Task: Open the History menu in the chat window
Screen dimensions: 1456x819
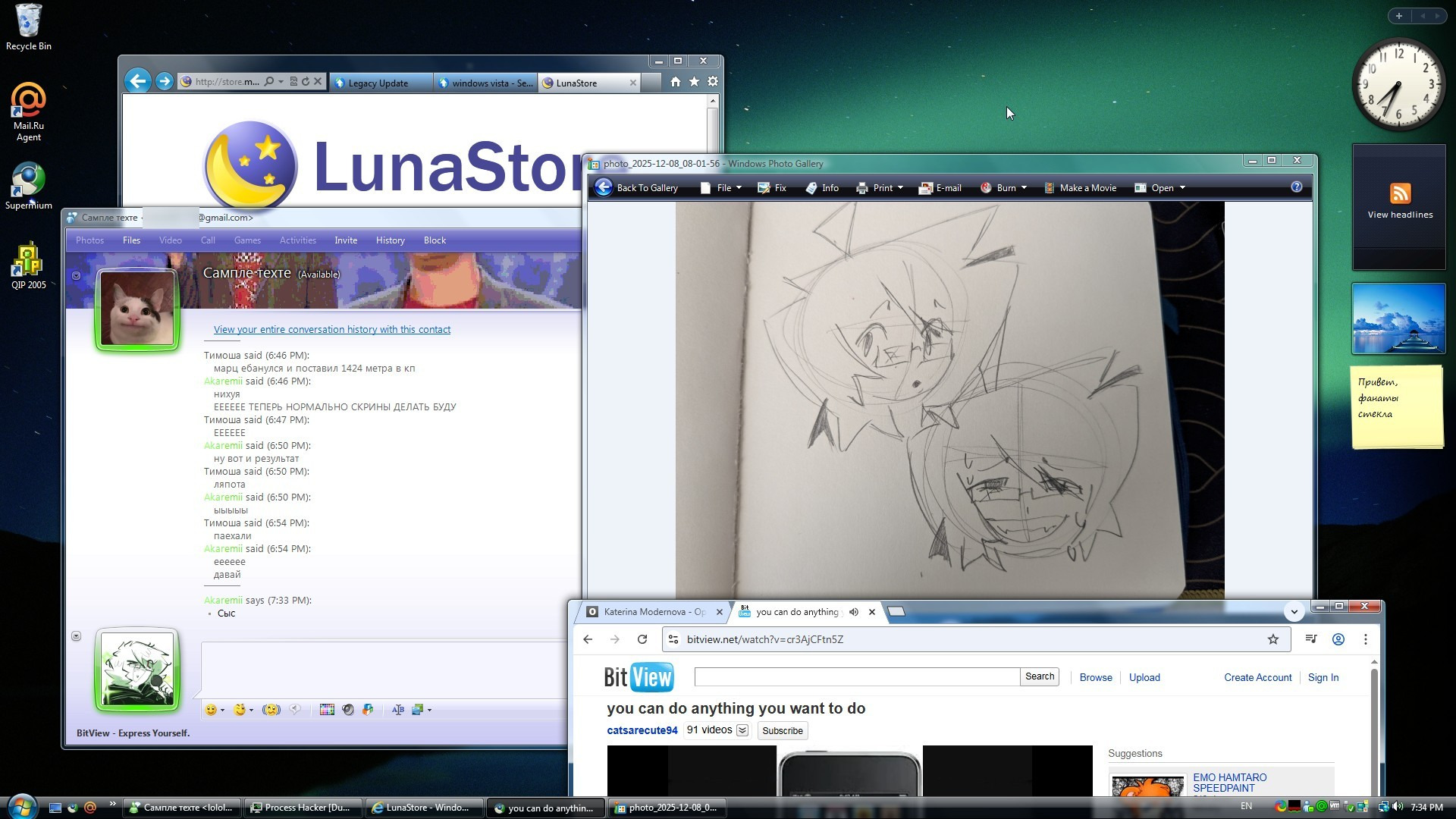Action: pyautogui.click(x=390, y=240)
